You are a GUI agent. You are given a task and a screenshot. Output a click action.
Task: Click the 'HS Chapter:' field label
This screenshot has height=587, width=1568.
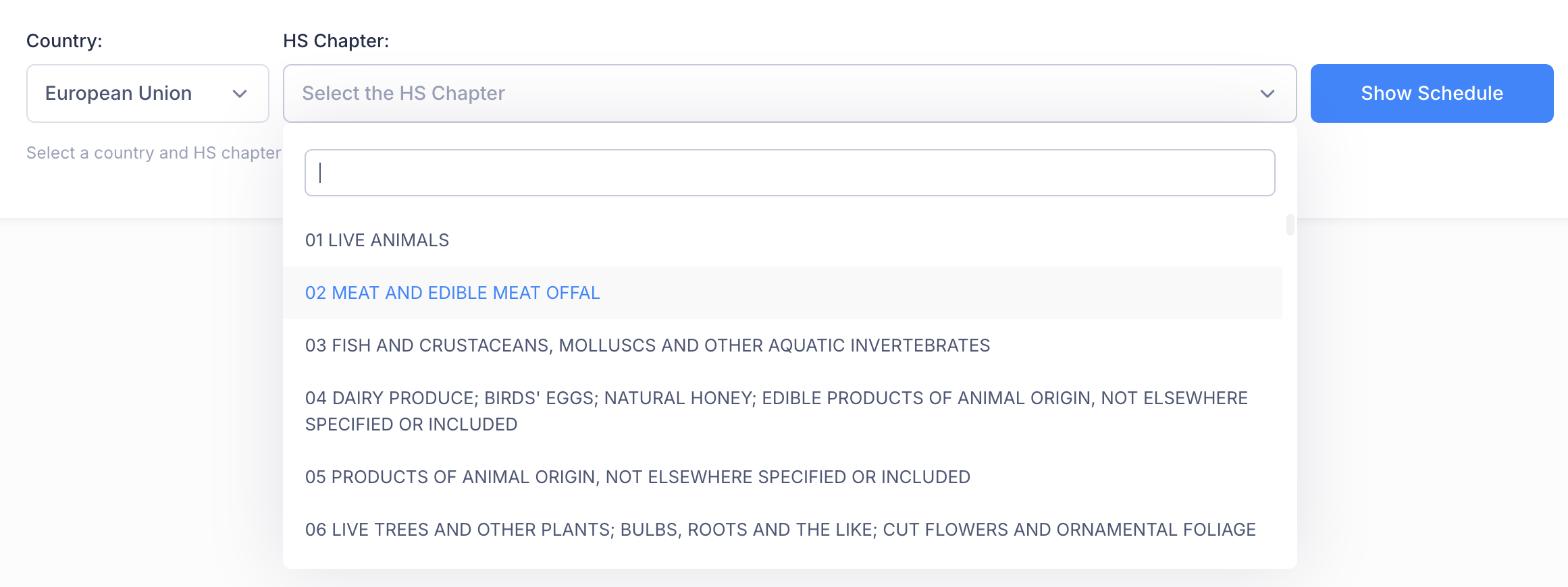pyautogui.click(x=336, y=41)
